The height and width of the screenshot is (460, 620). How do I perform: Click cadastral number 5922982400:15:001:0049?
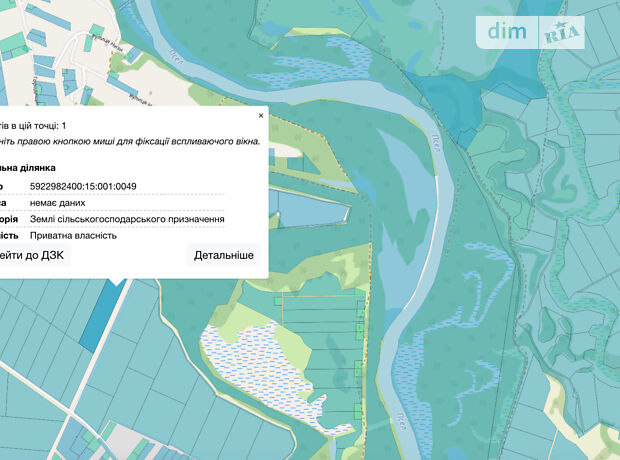click(x=83, y=186)
